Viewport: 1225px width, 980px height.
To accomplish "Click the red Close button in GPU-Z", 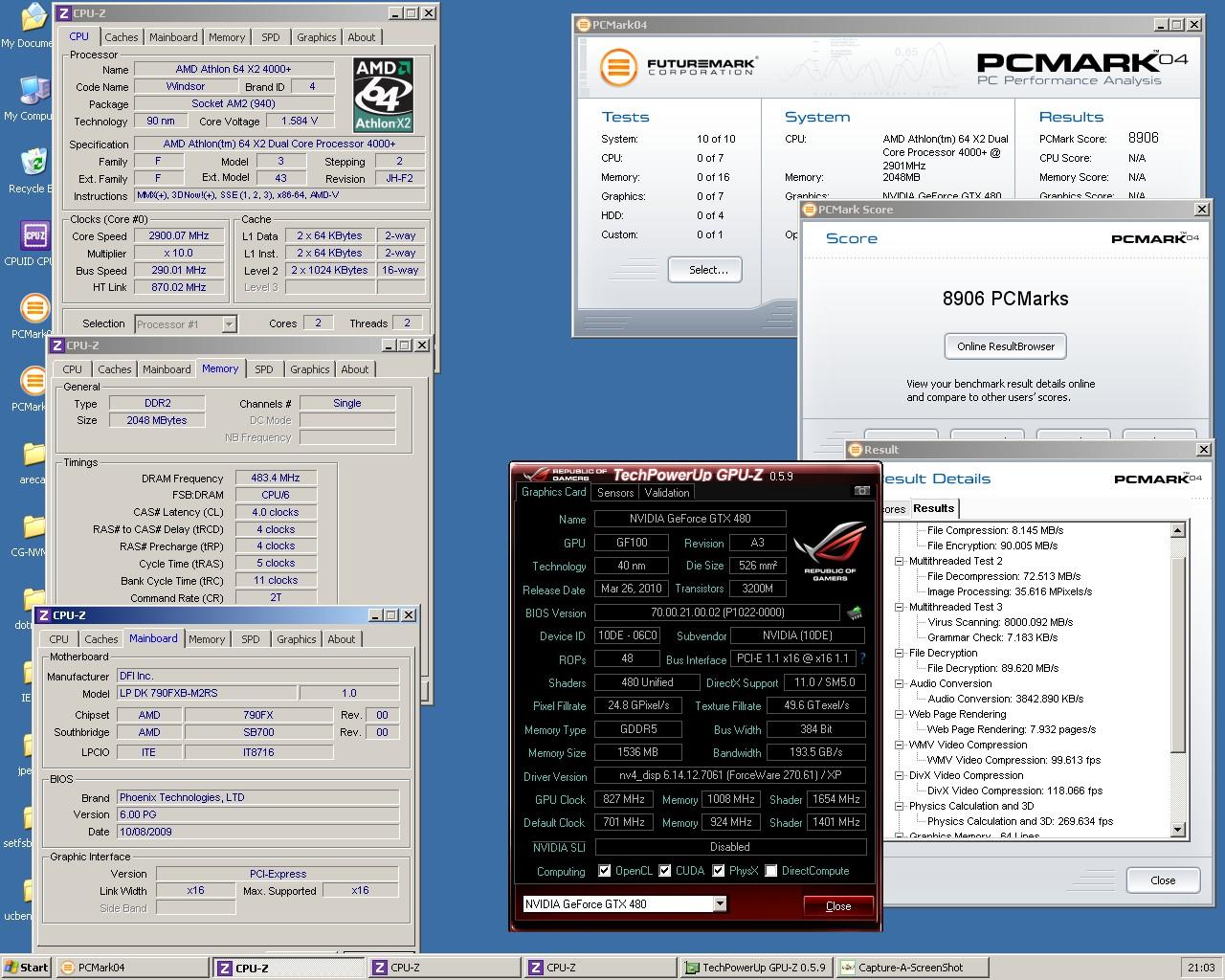I will 838,906.
